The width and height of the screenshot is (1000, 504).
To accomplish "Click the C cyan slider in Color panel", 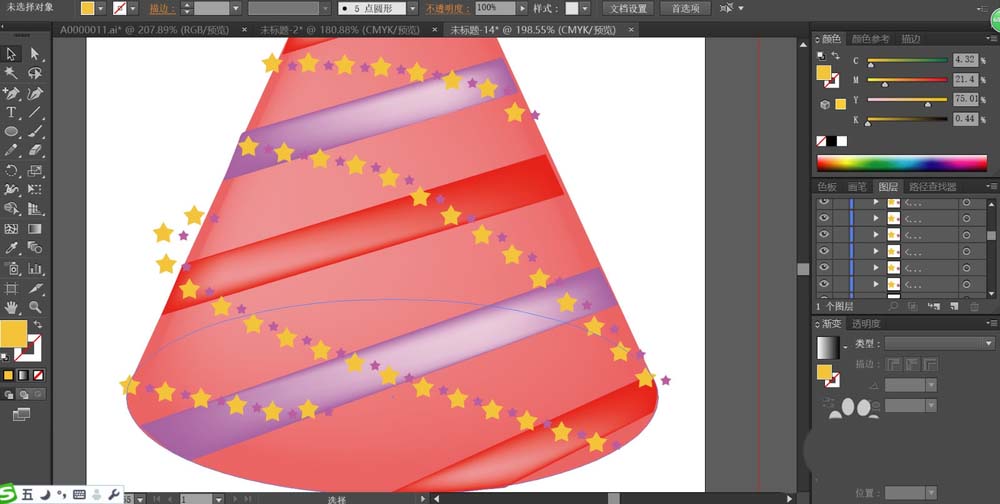I will tap(908, 61).
